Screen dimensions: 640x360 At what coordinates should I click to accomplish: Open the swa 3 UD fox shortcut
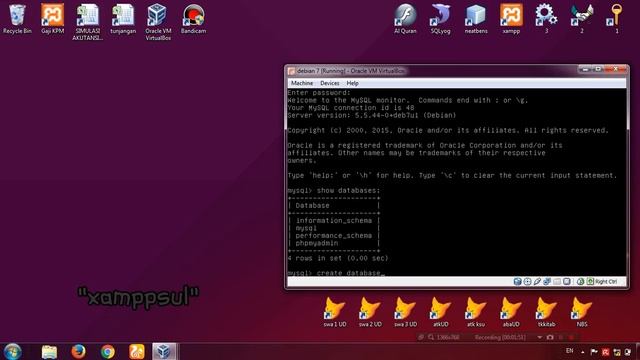click(x=405, y=312)
